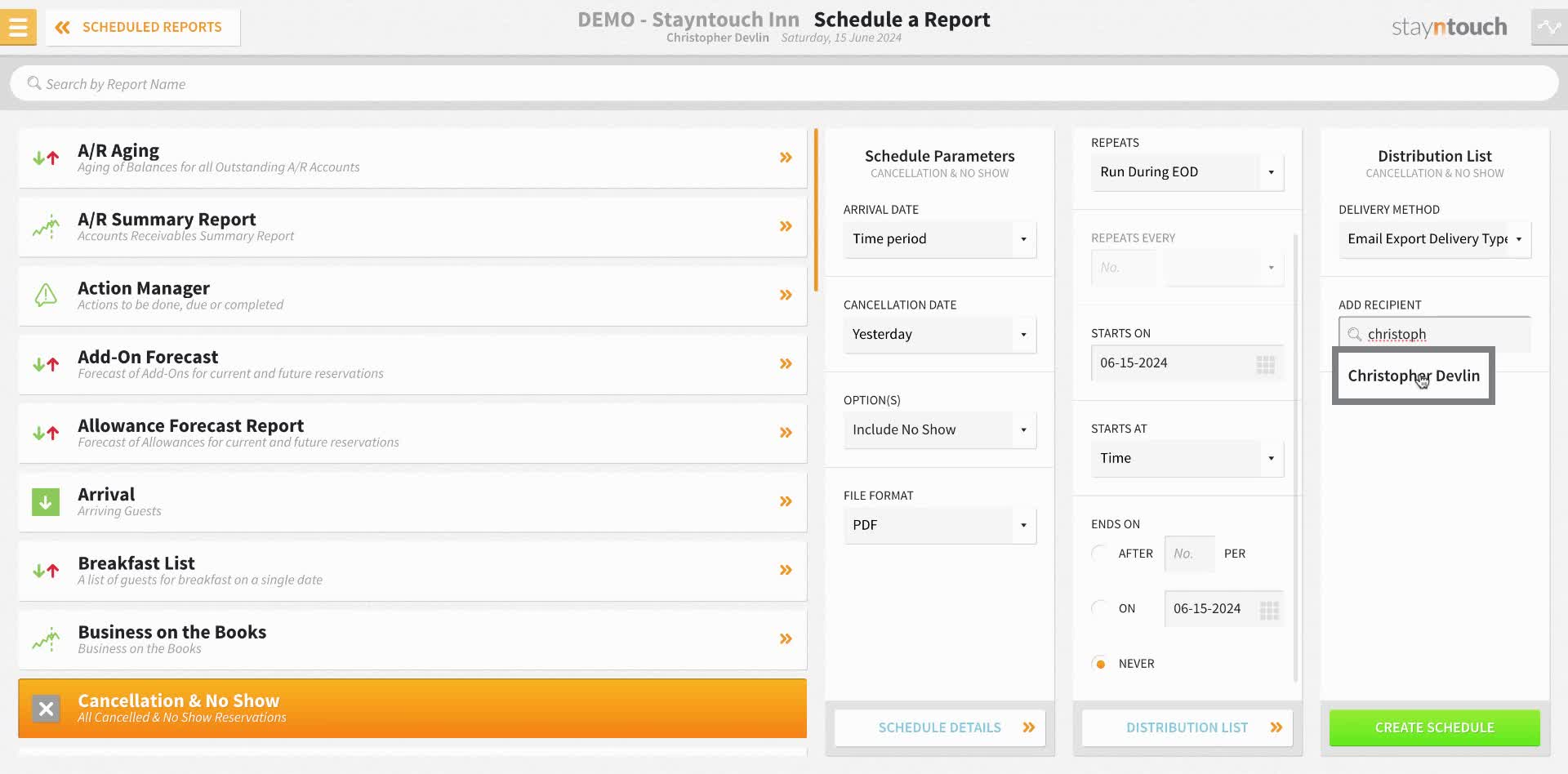Click the Add Recipient search field
This screenshot has height=774, width=1568.
point(1435,334)
